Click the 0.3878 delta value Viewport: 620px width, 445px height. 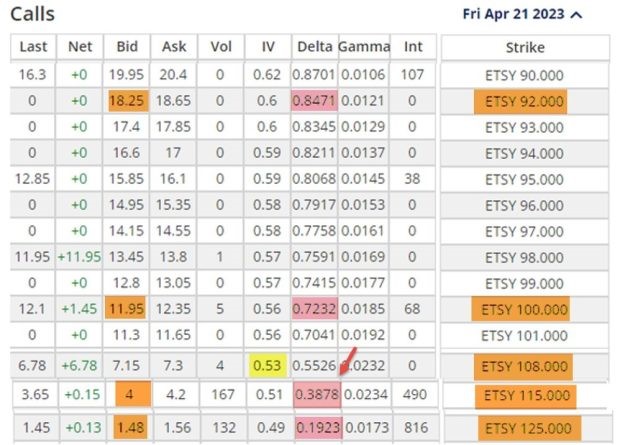(x=316, y=397)
